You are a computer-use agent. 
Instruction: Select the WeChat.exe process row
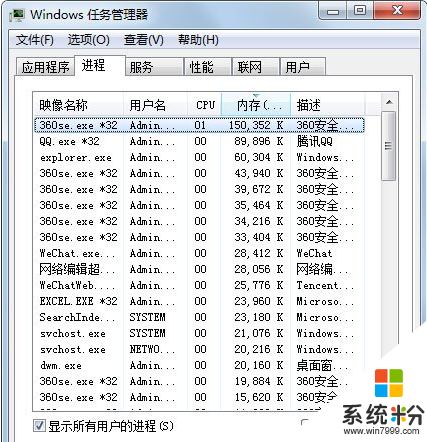199,253
